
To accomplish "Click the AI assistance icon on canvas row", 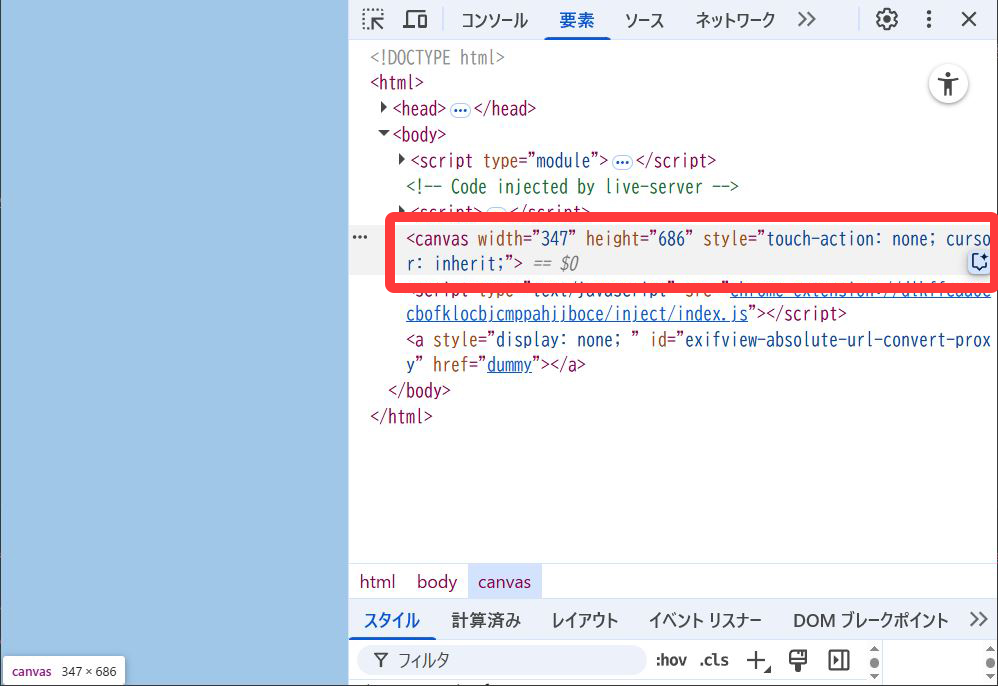I will [x=979, y=262].
